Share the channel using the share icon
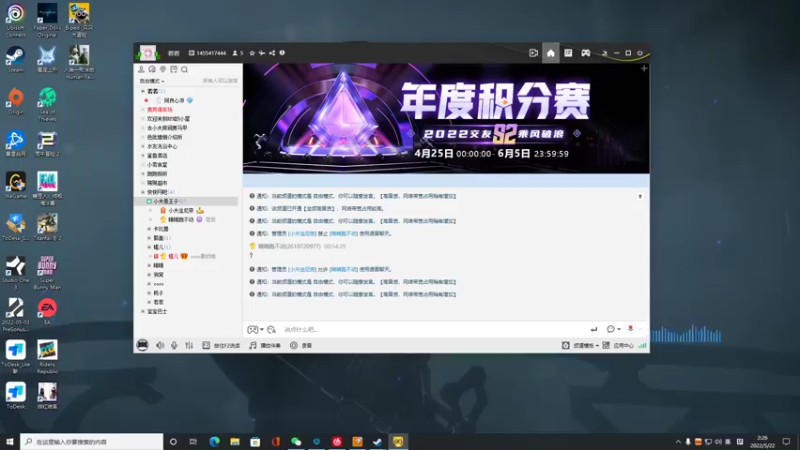The height and width of the screenshot is (450, 800). click(272, 53)
